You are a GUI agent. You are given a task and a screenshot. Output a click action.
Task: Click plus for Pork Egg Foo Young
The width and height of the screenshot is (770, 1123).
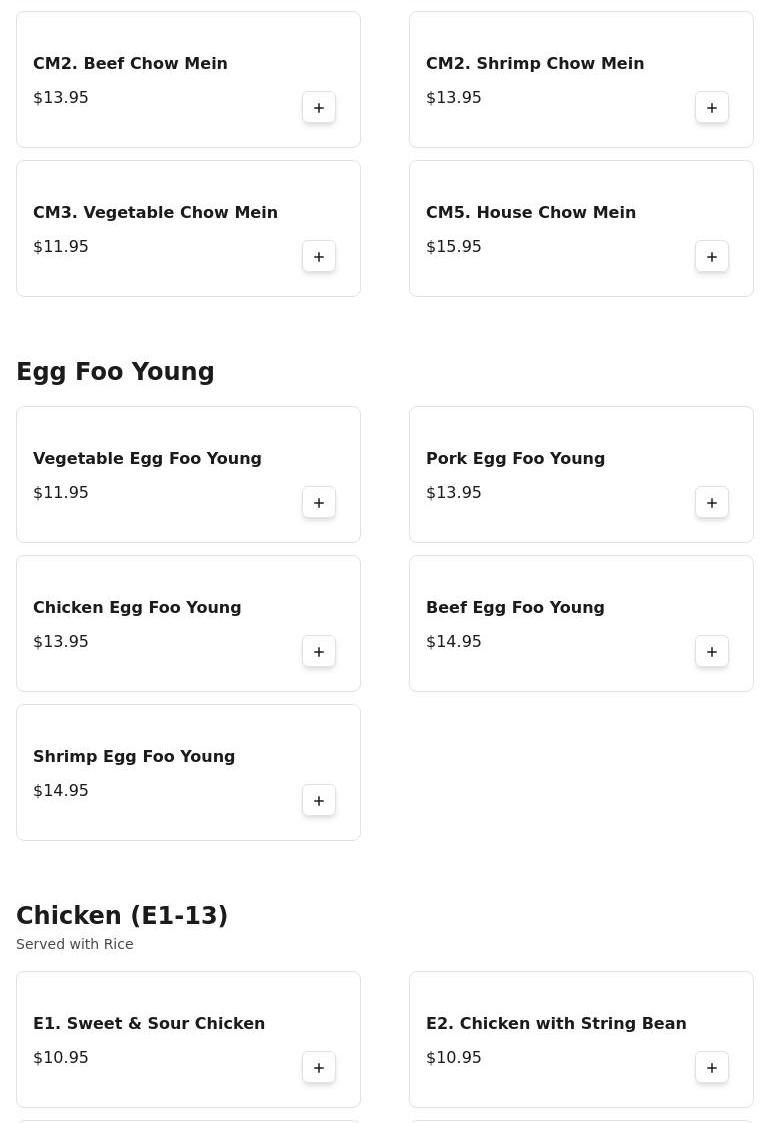click(x=712, y=503)
